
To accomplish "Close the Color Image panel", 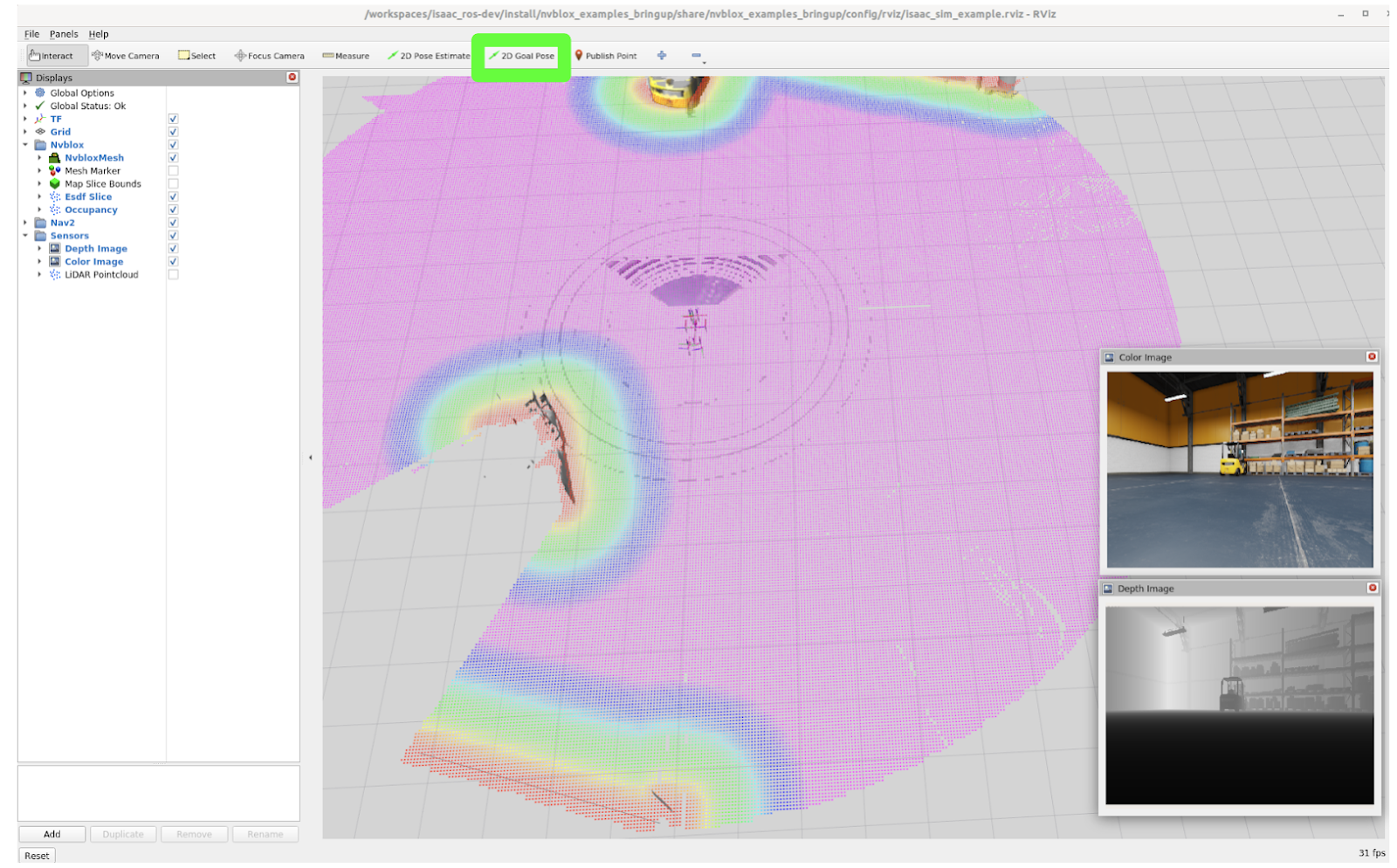I will pos(1372,357).
